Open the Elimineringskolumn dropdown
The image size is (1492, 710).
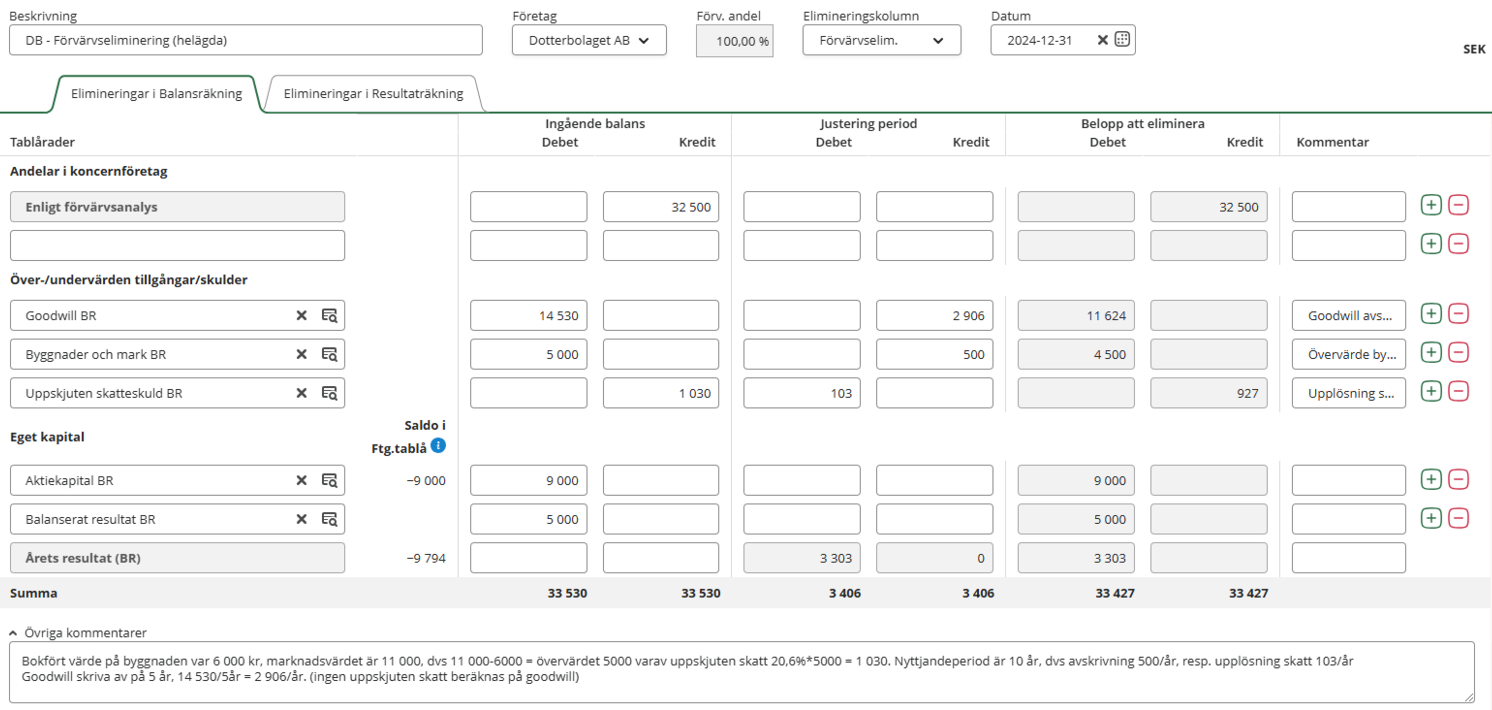click(881, 40)
